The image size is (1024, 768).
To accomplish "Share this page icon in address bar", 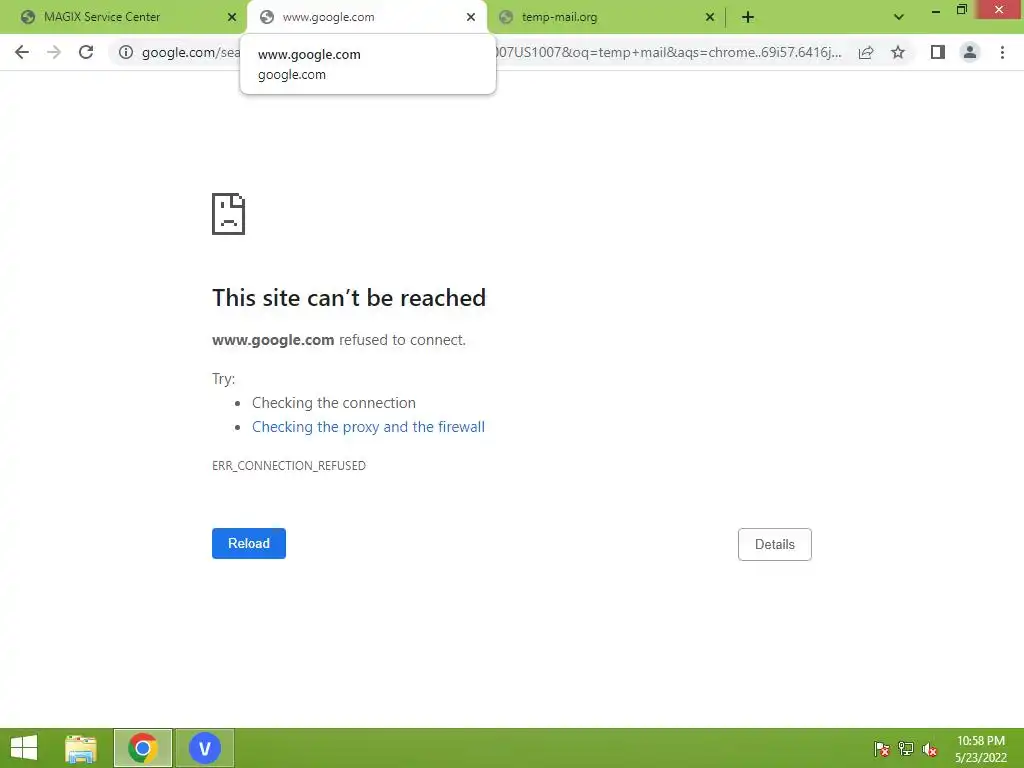I will (866, 52).
